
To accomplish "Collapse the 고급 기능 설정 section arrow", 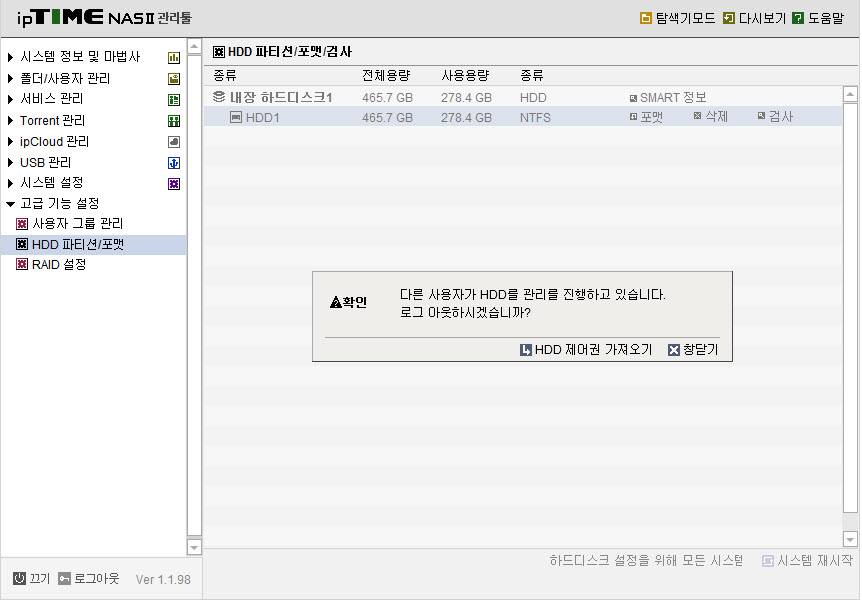I will pyautogui.click(x=10, y=204).
